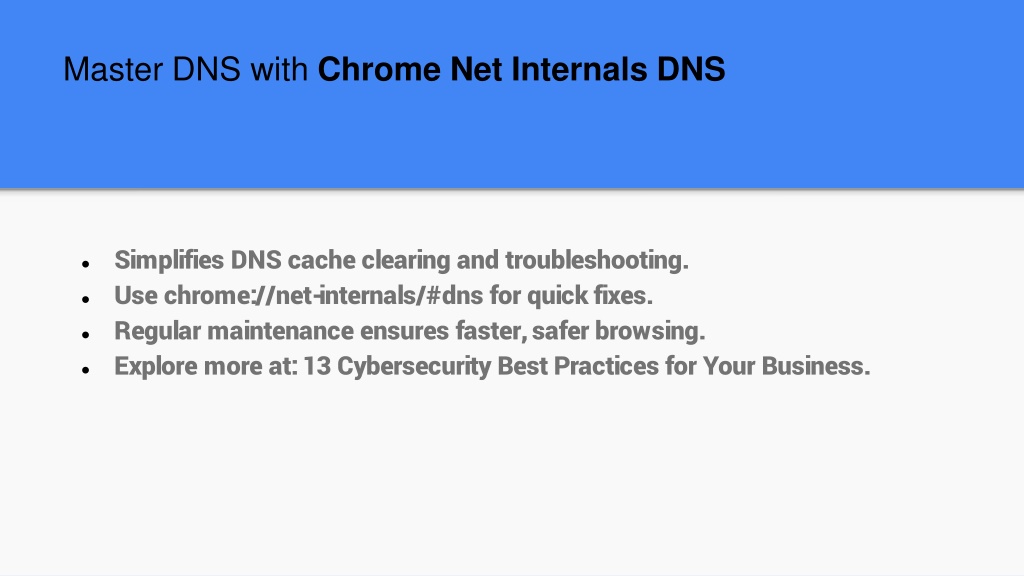Viewport: 1024px width, 576px height.
Task: Click the bullet dot before 'Explore more at'
Action: (x=86, y=370)
